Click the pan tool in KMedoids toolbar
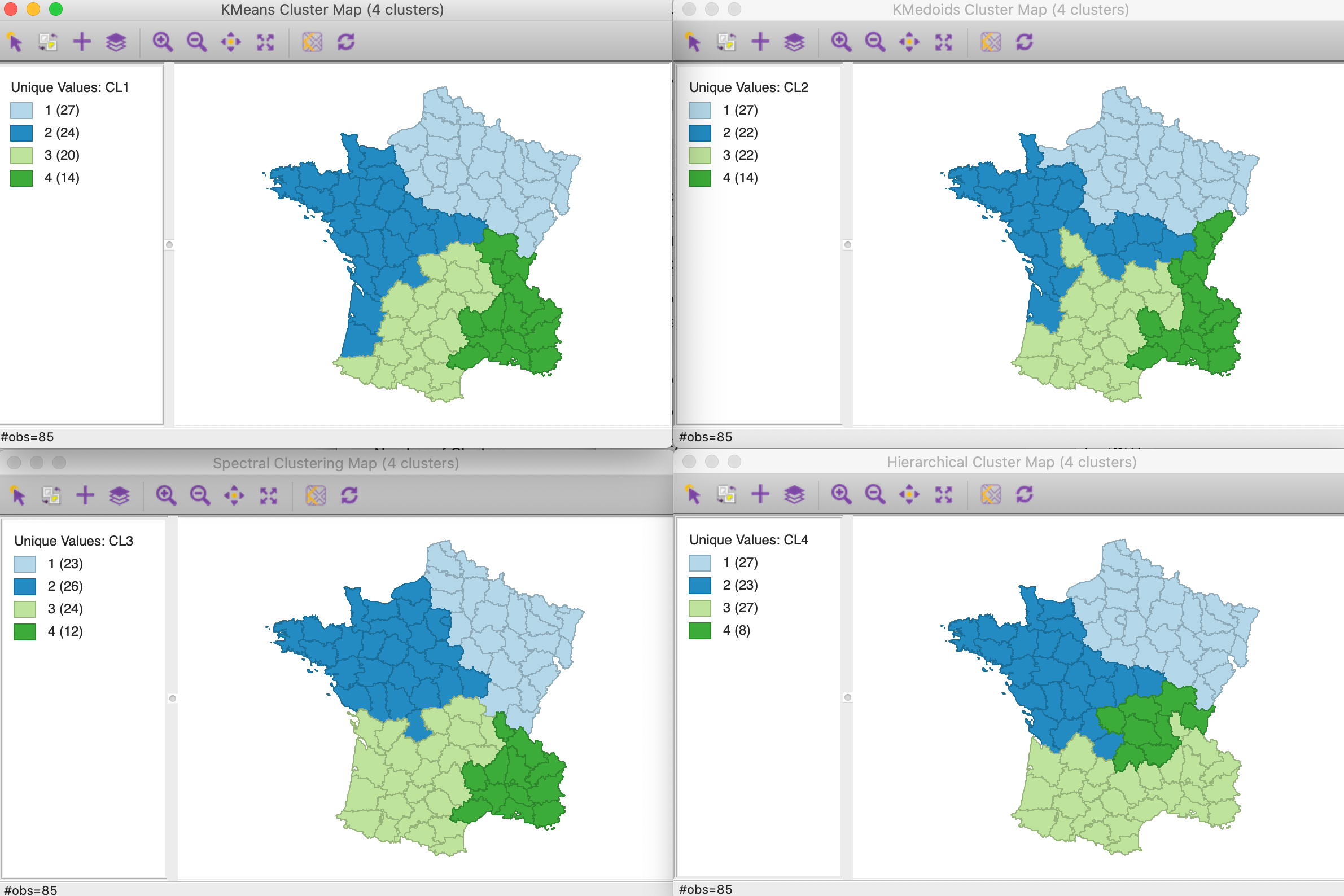 (909, 42)
